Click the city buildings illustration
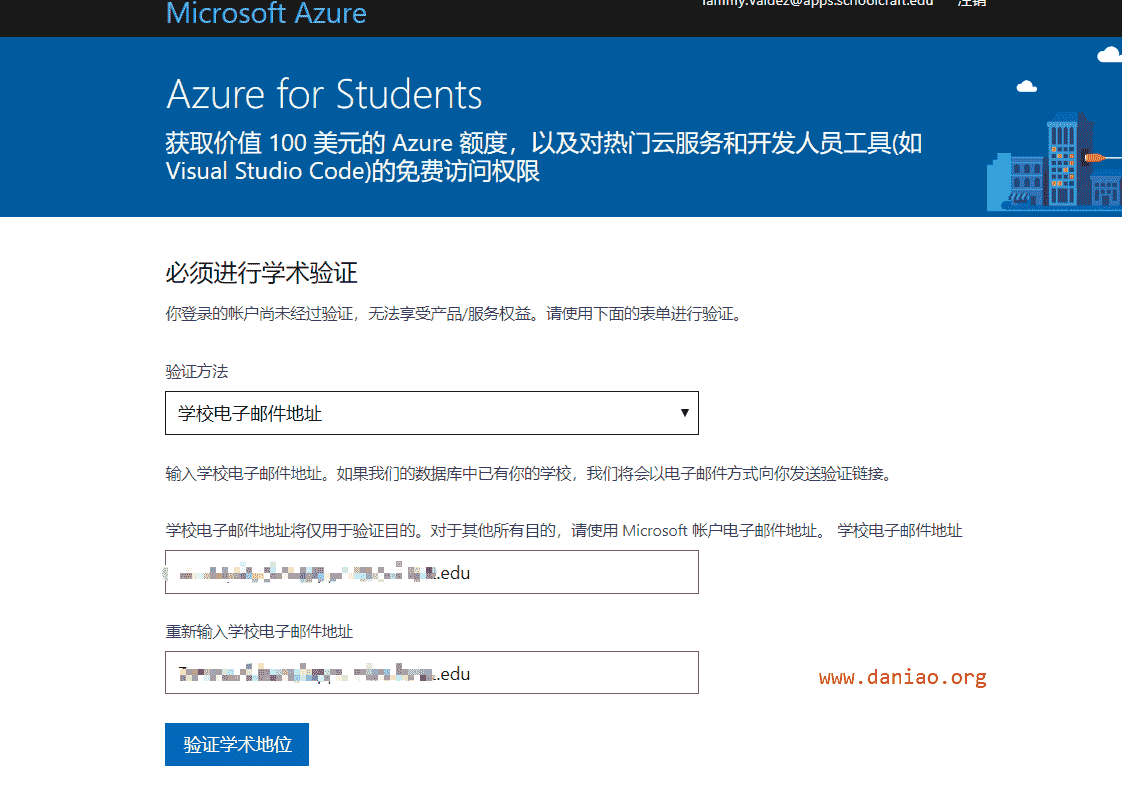Image resolution: width=1122 pixels, height=786 pixels. pyautogui.click(x=1054, y=162)
